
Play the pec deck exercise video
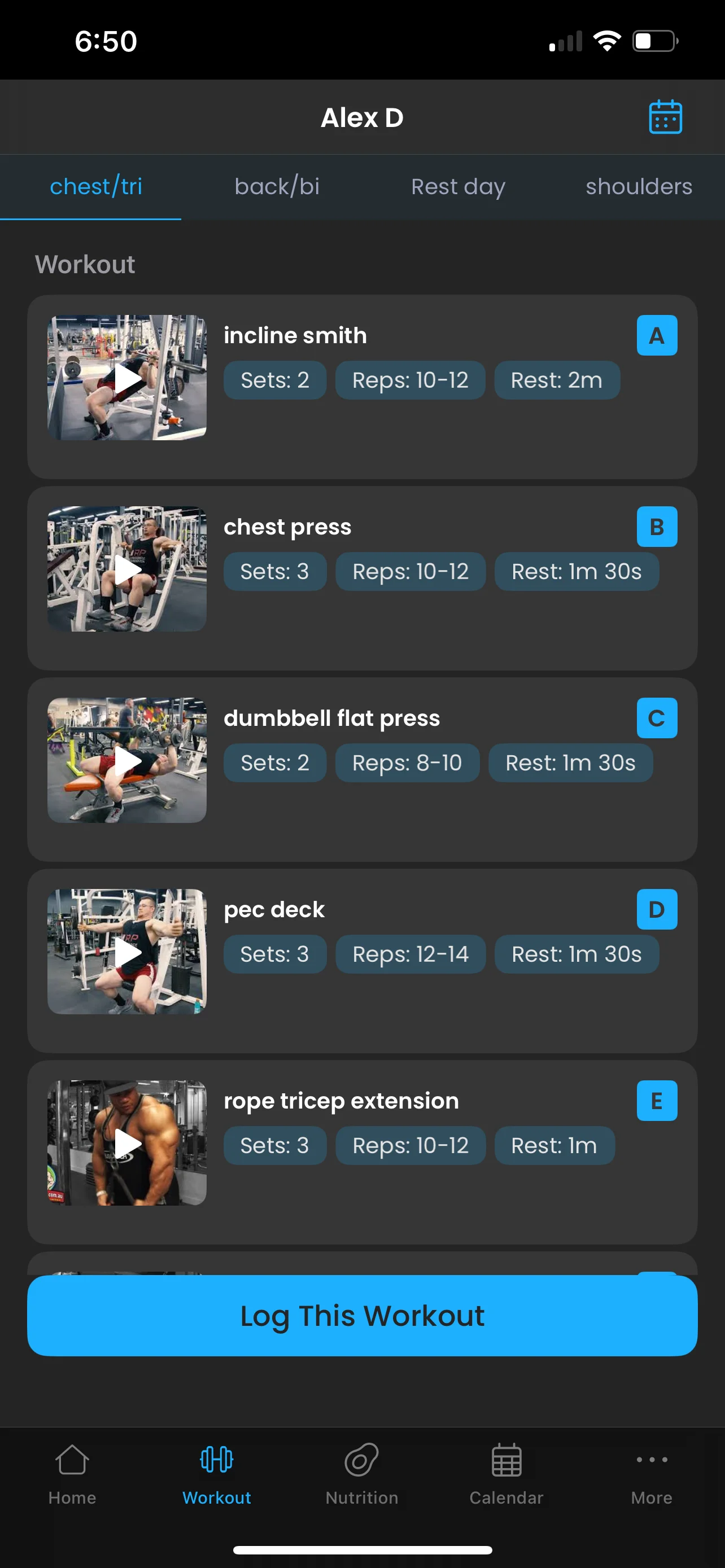coord(127,952)
